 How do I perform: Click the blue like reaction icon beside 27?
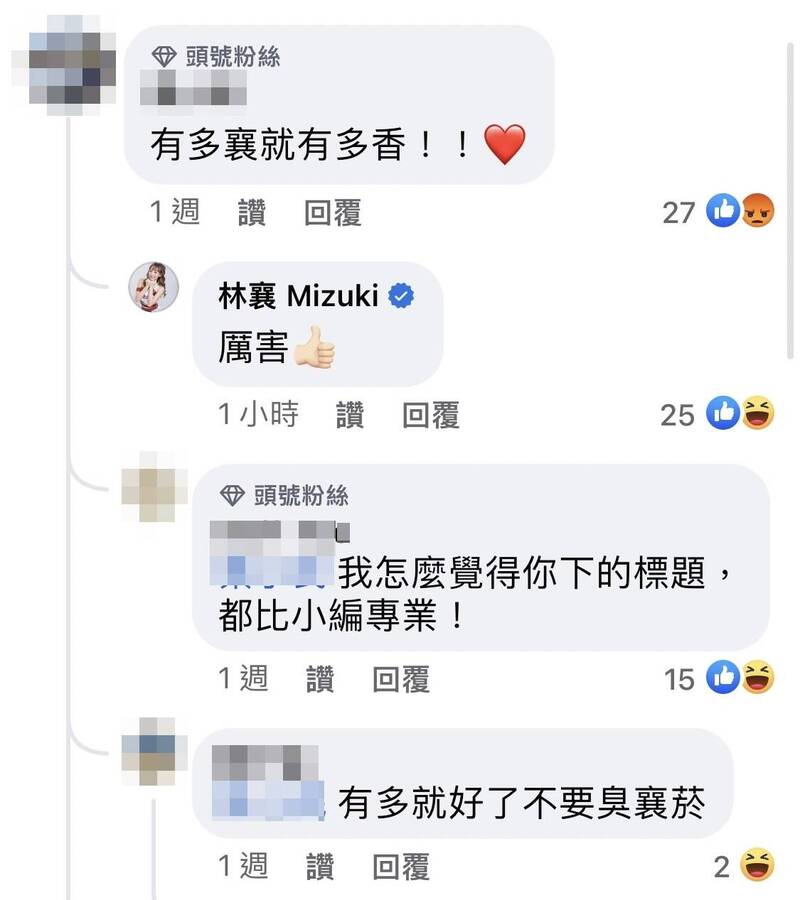(x=723, y=211)
